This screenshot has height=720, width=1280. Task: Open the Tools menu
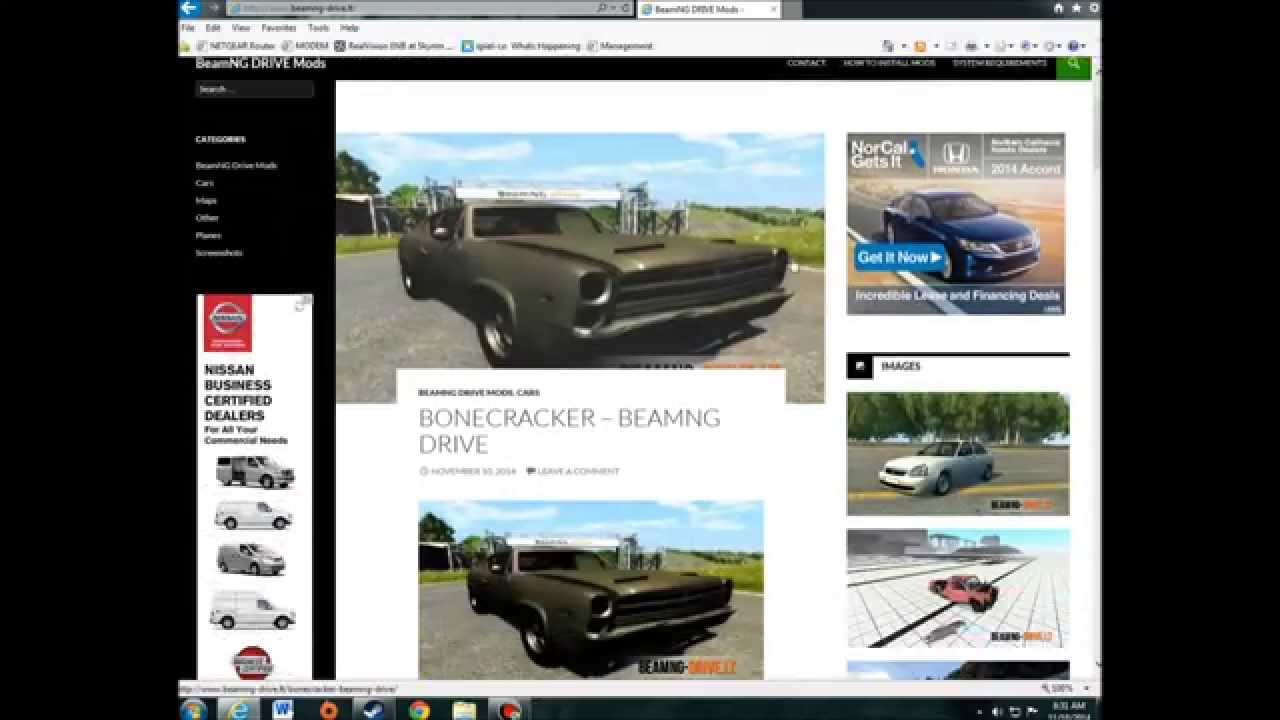pos(318,28)
